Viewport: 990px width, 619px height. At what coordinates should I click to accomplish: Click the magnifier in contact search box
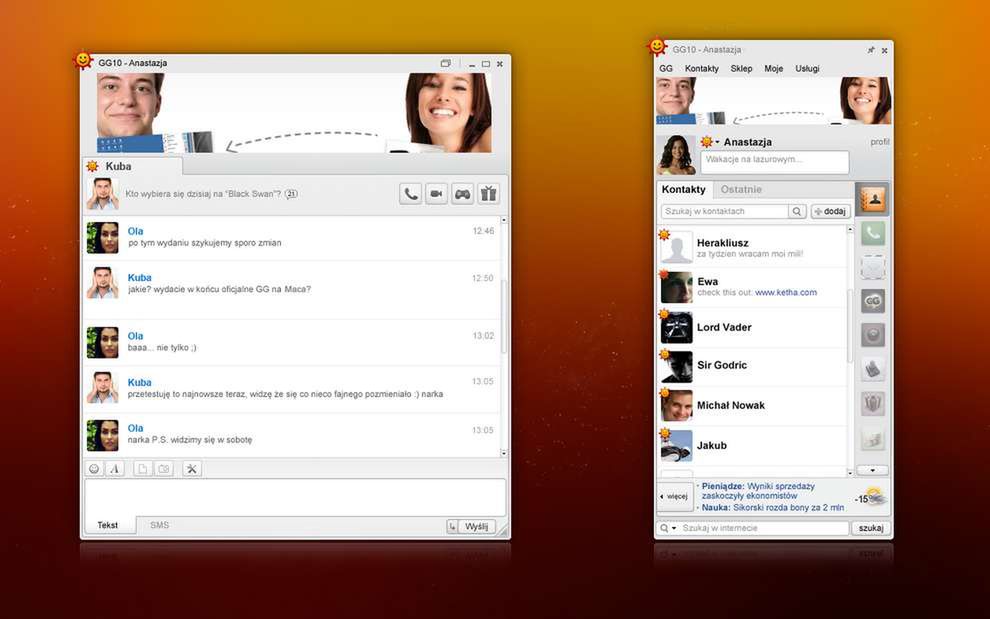coord(797,212)
